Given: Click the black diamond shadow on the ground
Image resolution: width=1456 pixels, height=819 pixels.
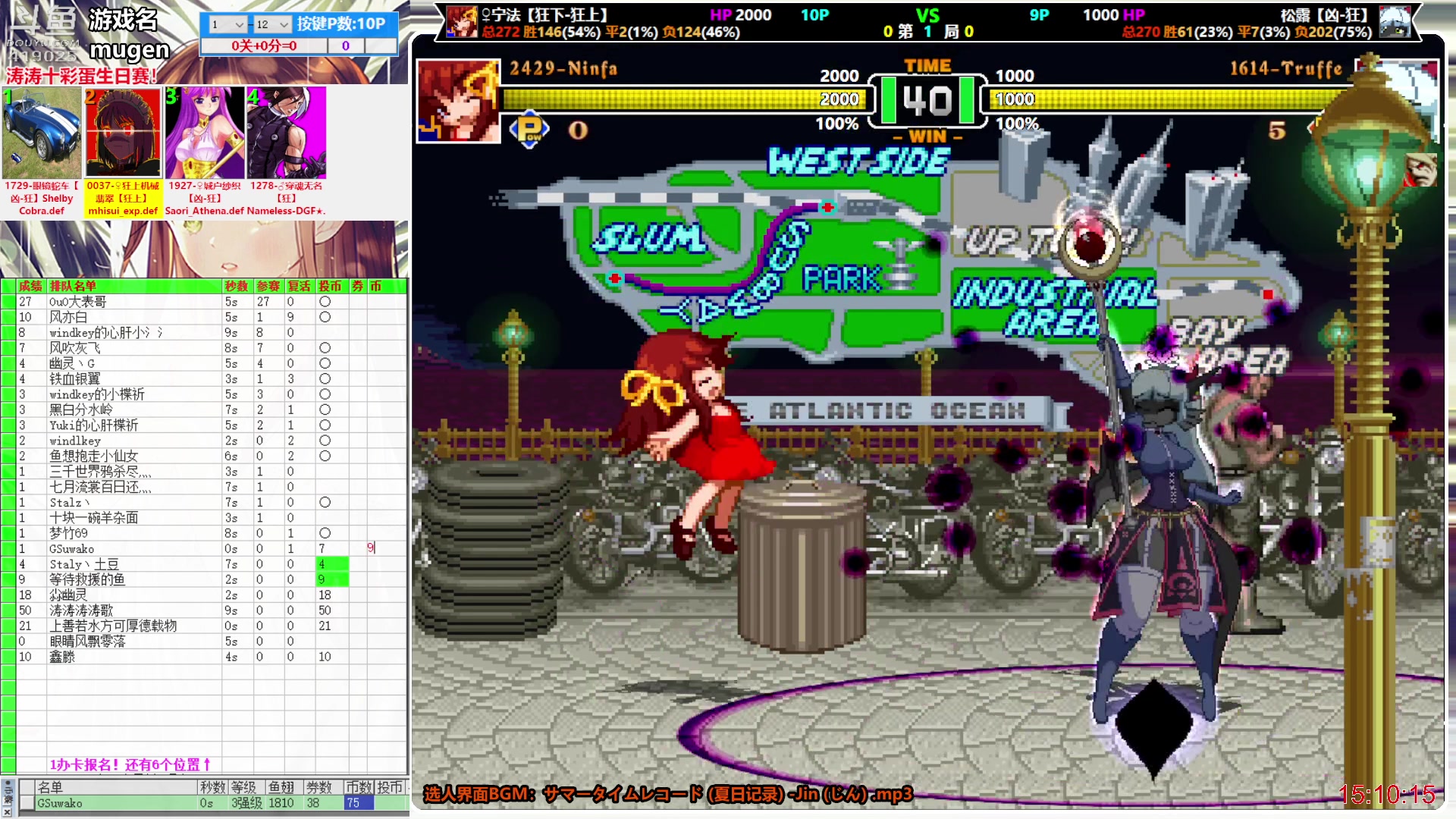Looking at the screenshot, I should (x=1154, y=730).
